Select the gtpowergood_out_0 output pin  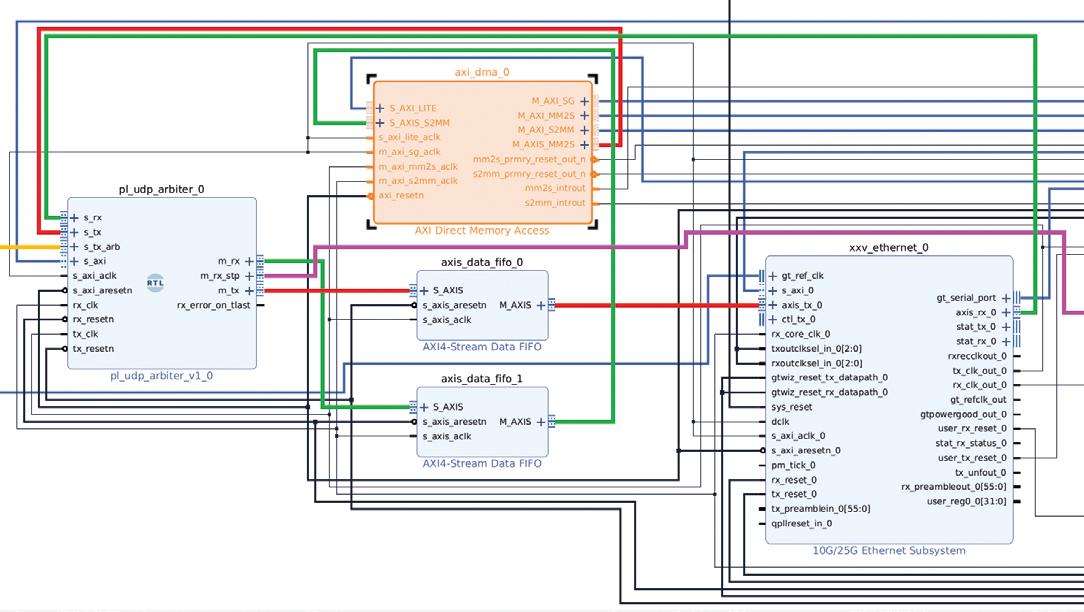[x=963, y=414]
